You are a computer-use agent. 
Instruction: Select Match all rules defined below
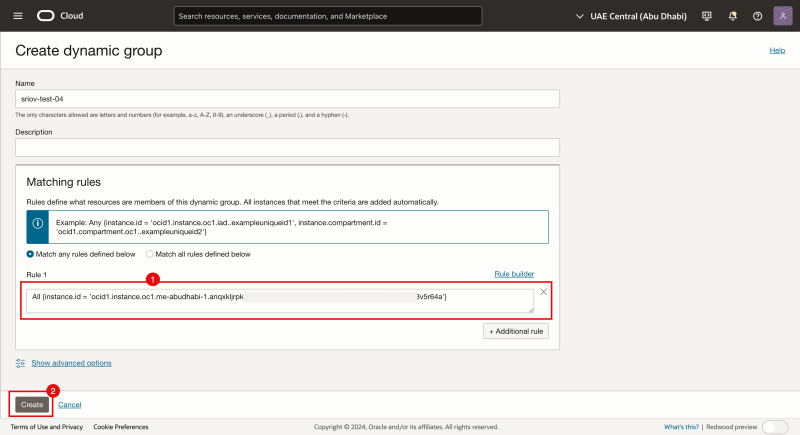151,254
